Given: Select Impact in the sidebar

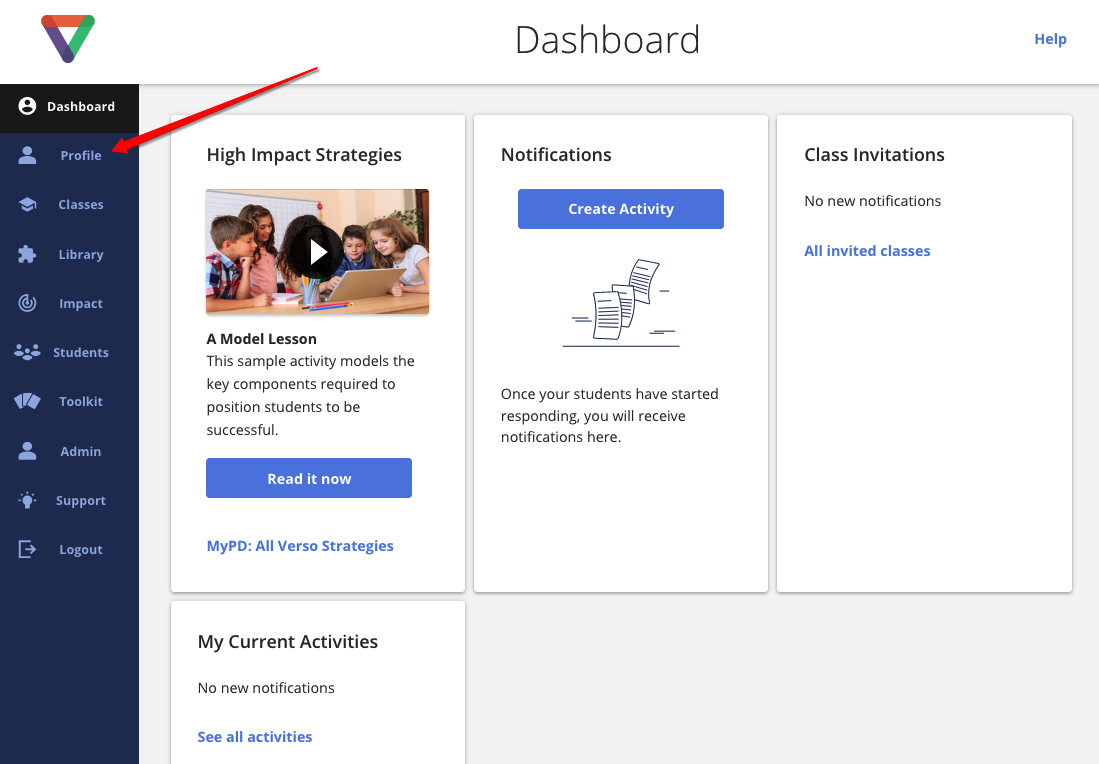Looking at the screenshot, I should (x=69, y=303).
